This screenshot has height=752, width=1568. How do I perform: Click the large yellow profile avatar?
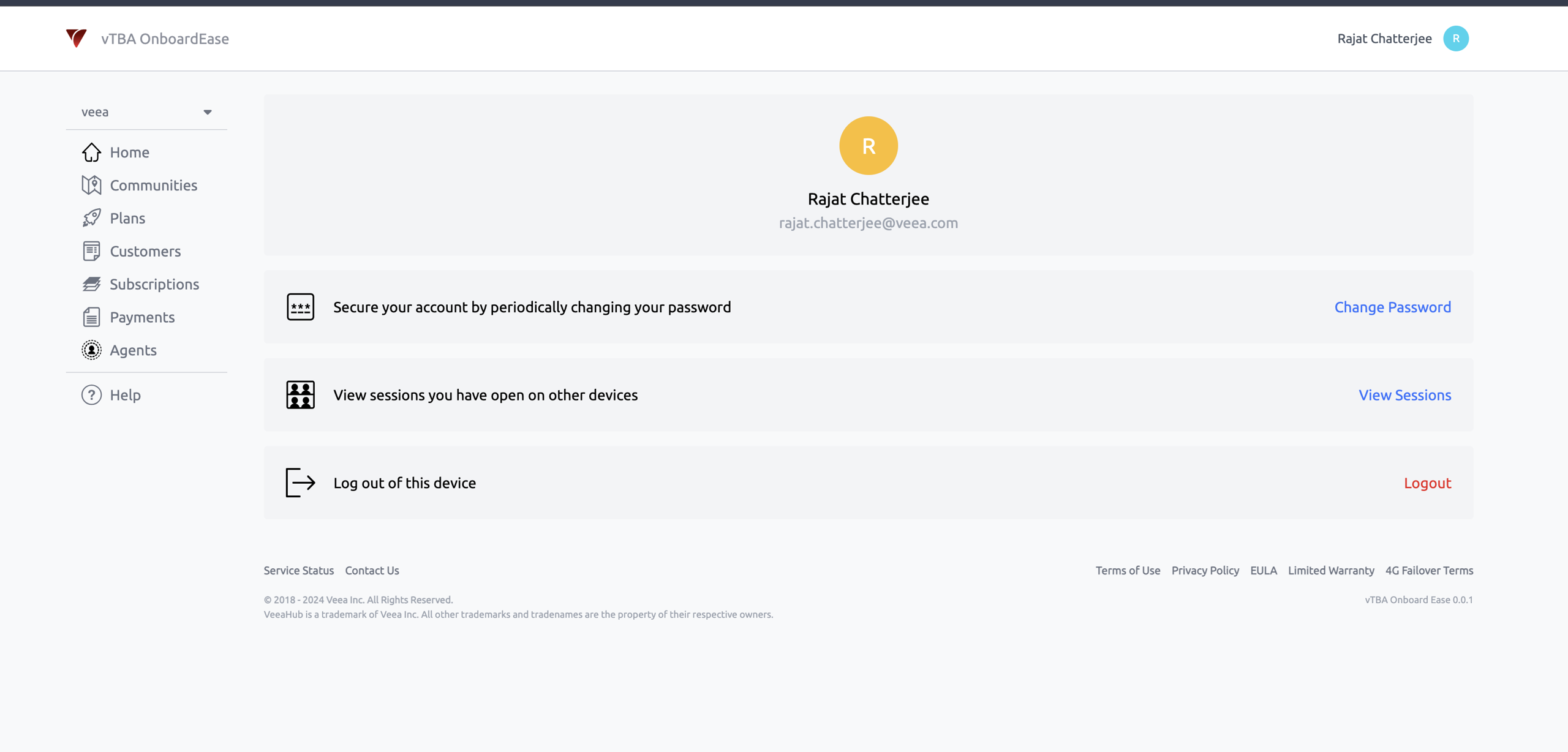pos(869,146)
